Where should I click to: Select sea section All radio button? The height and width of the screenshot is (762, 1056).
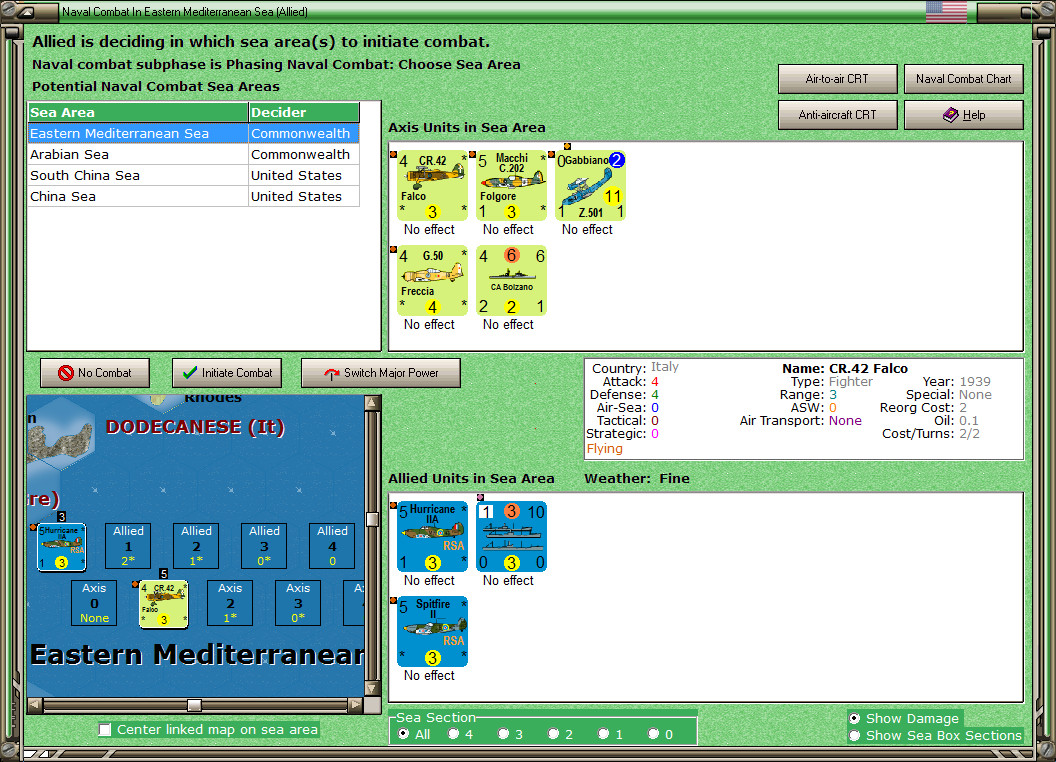(403, 734)
